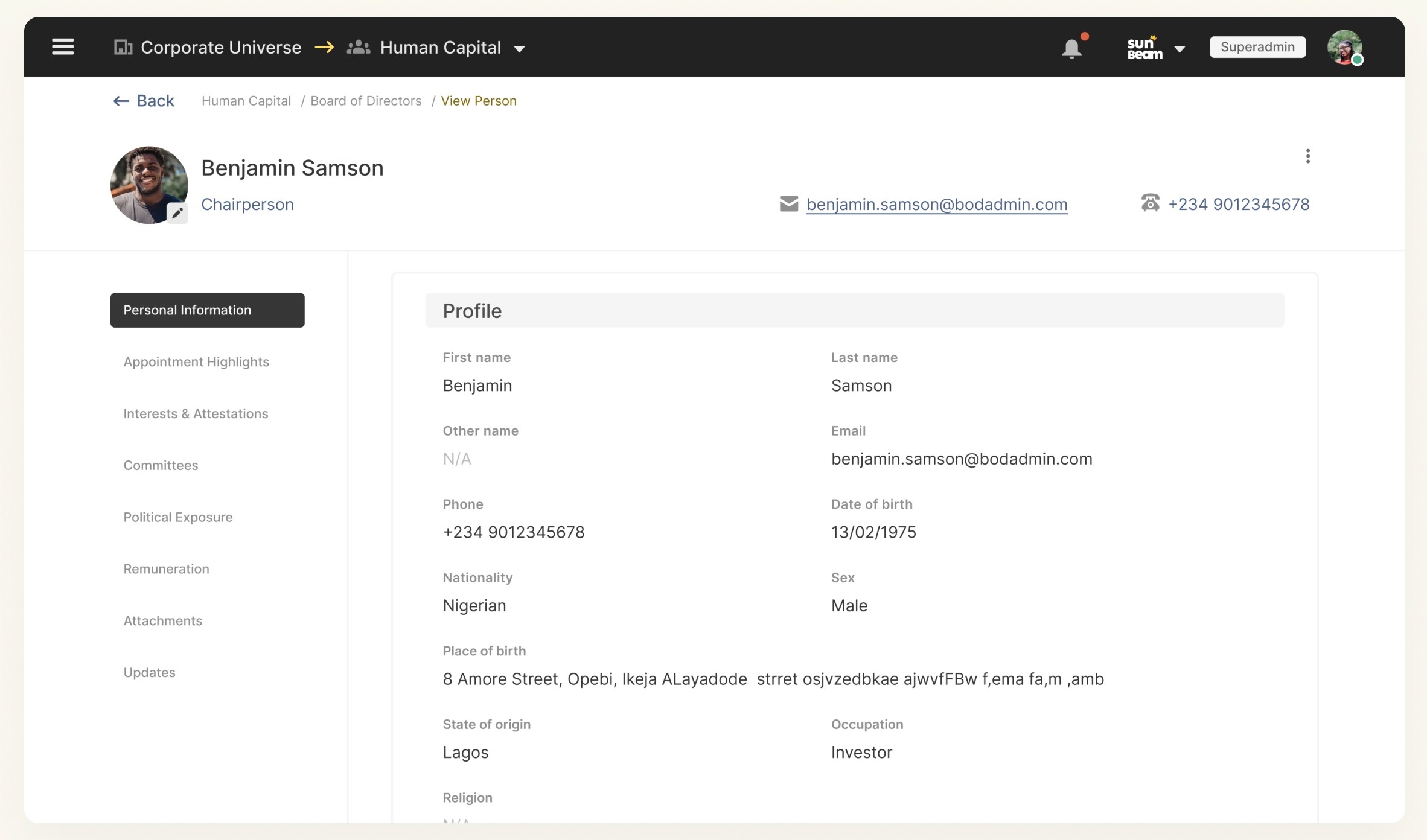This screenshot has height=840, width=1427.
Task: Open the hamburger navigation menu
Action: coord(63,47)
